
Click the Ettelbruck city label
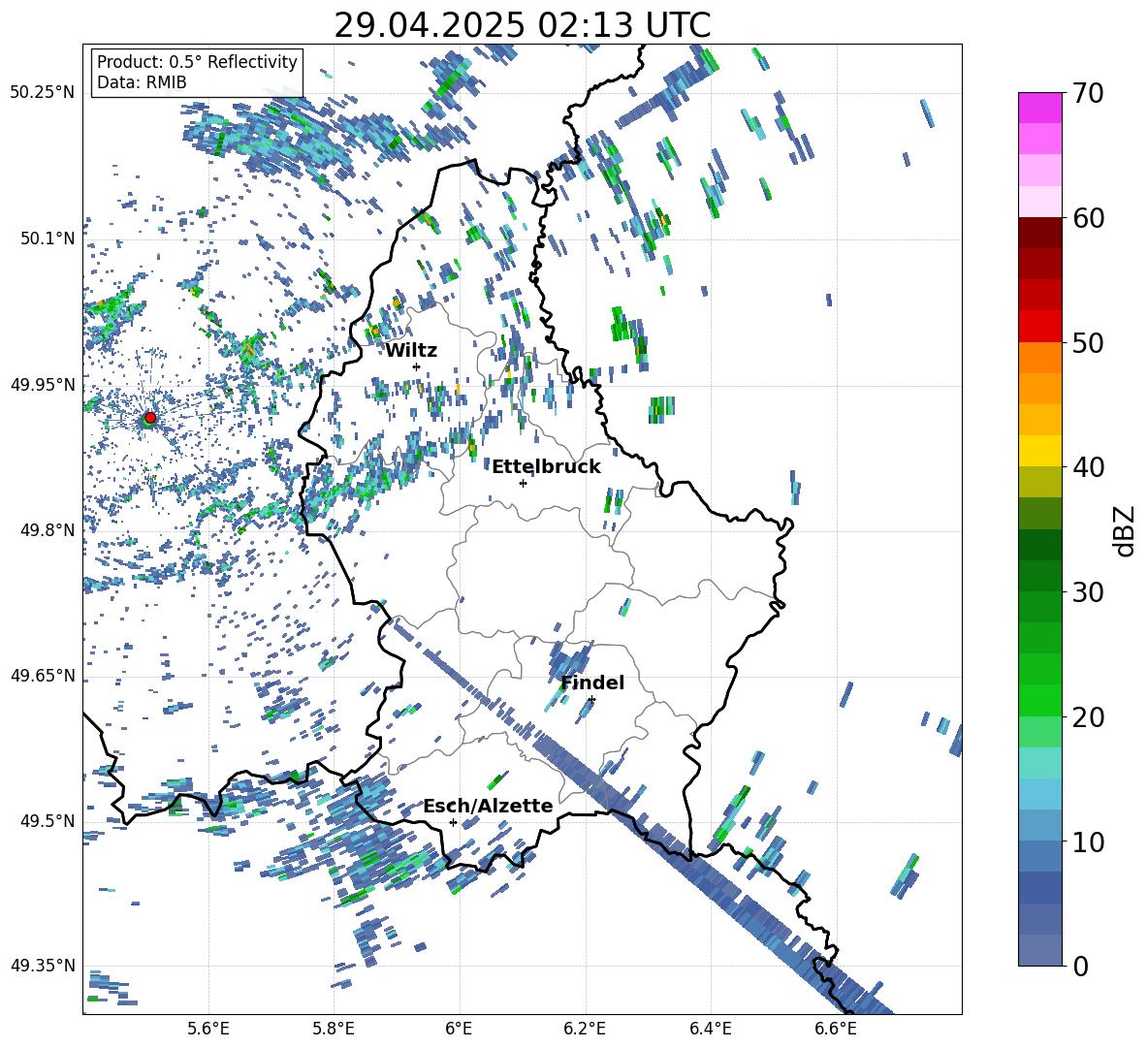[546, 467]
